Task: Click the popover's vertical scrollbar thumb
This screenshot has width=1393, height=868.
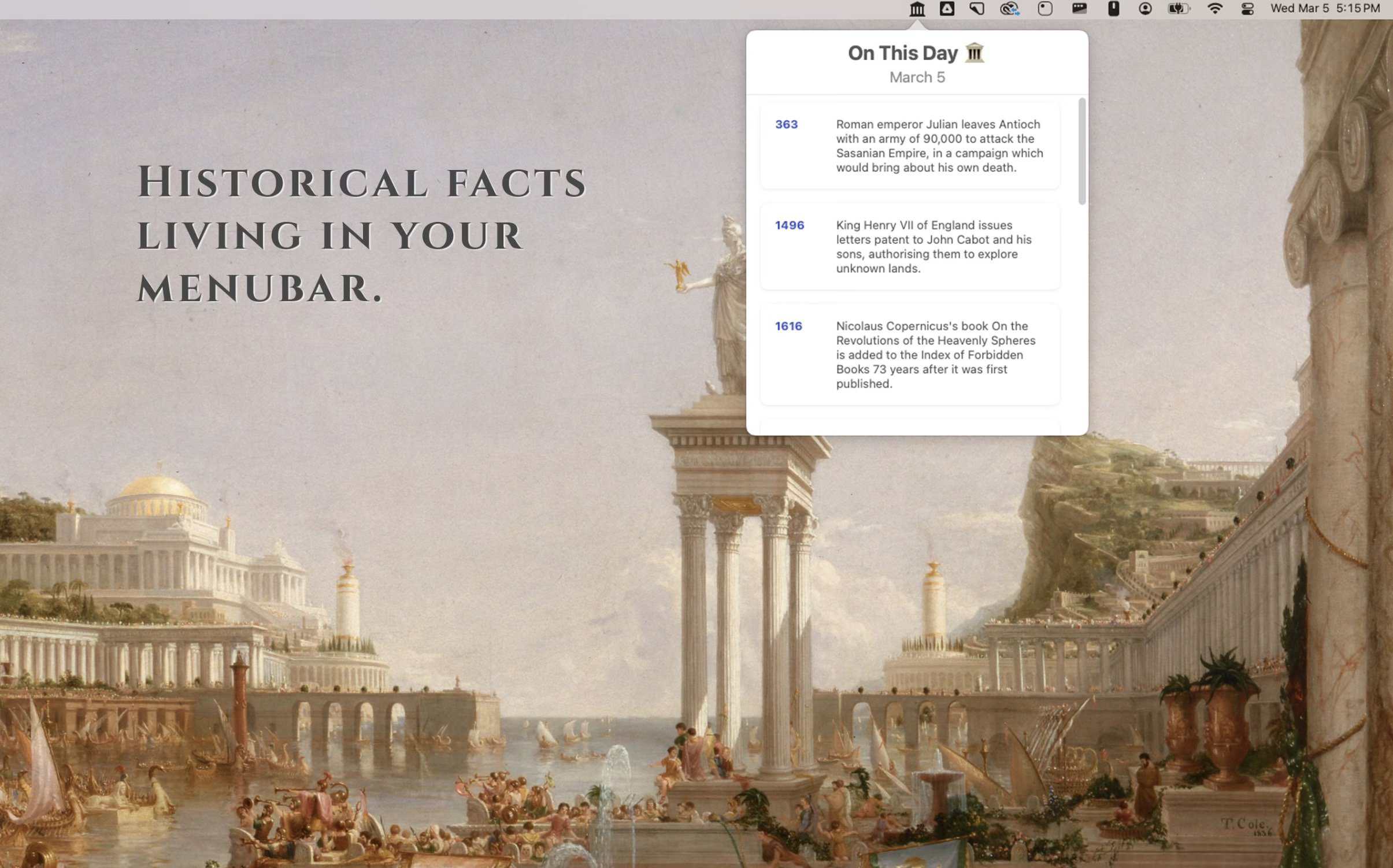Action: pyautogui.click(x=1082, y=151)
